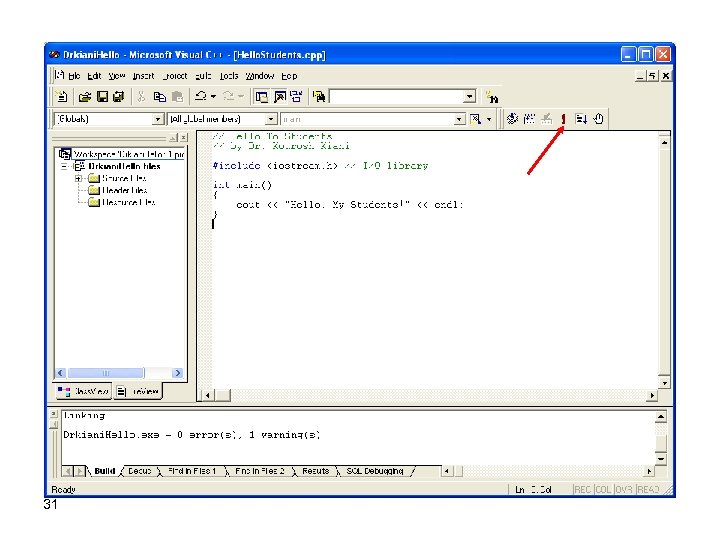This screenshot has height=540, width=720.
Task: Click the Compile toolbar icon
Action: 512,119
